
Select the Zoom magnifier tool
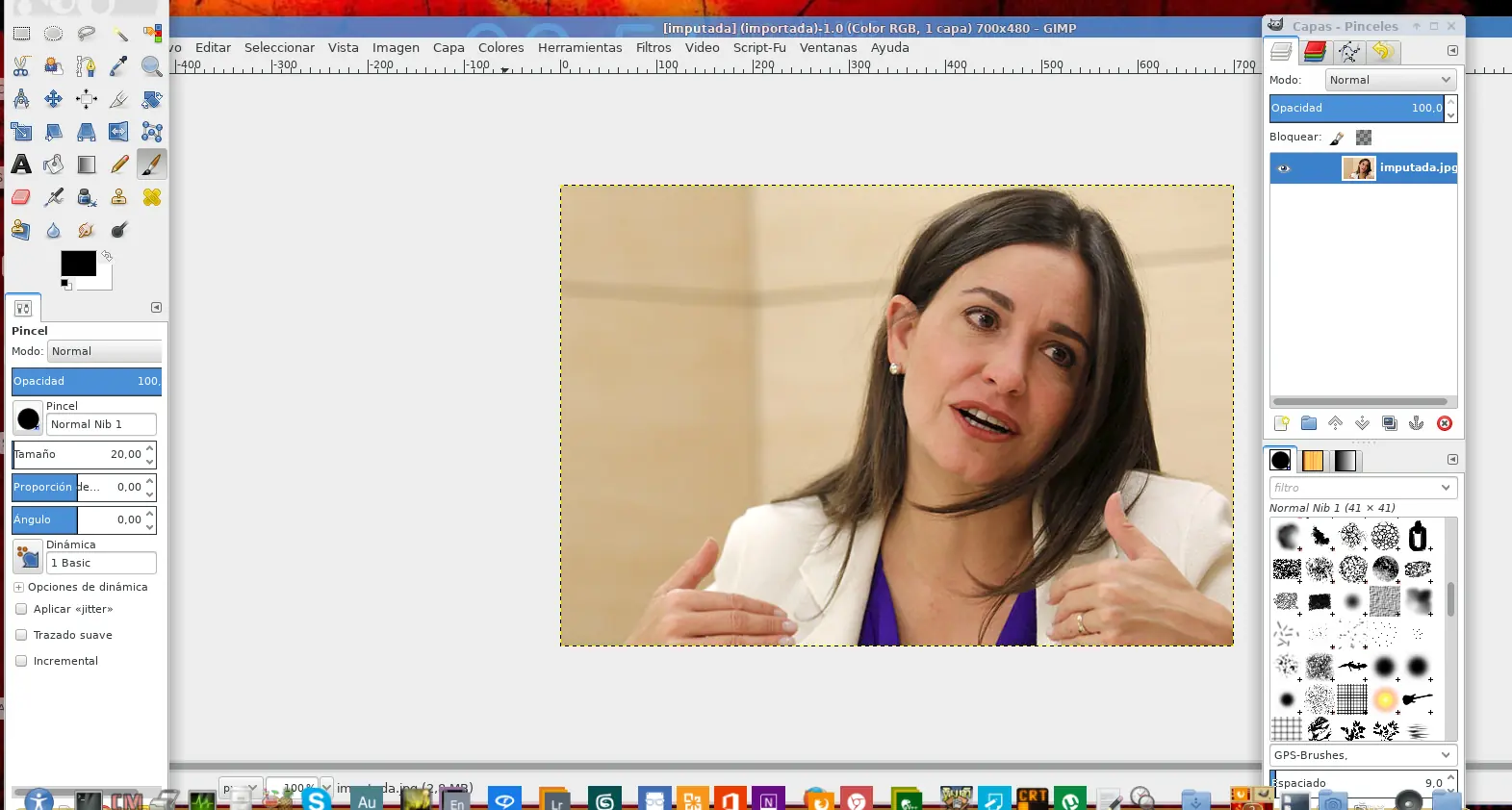coord(152,66)
